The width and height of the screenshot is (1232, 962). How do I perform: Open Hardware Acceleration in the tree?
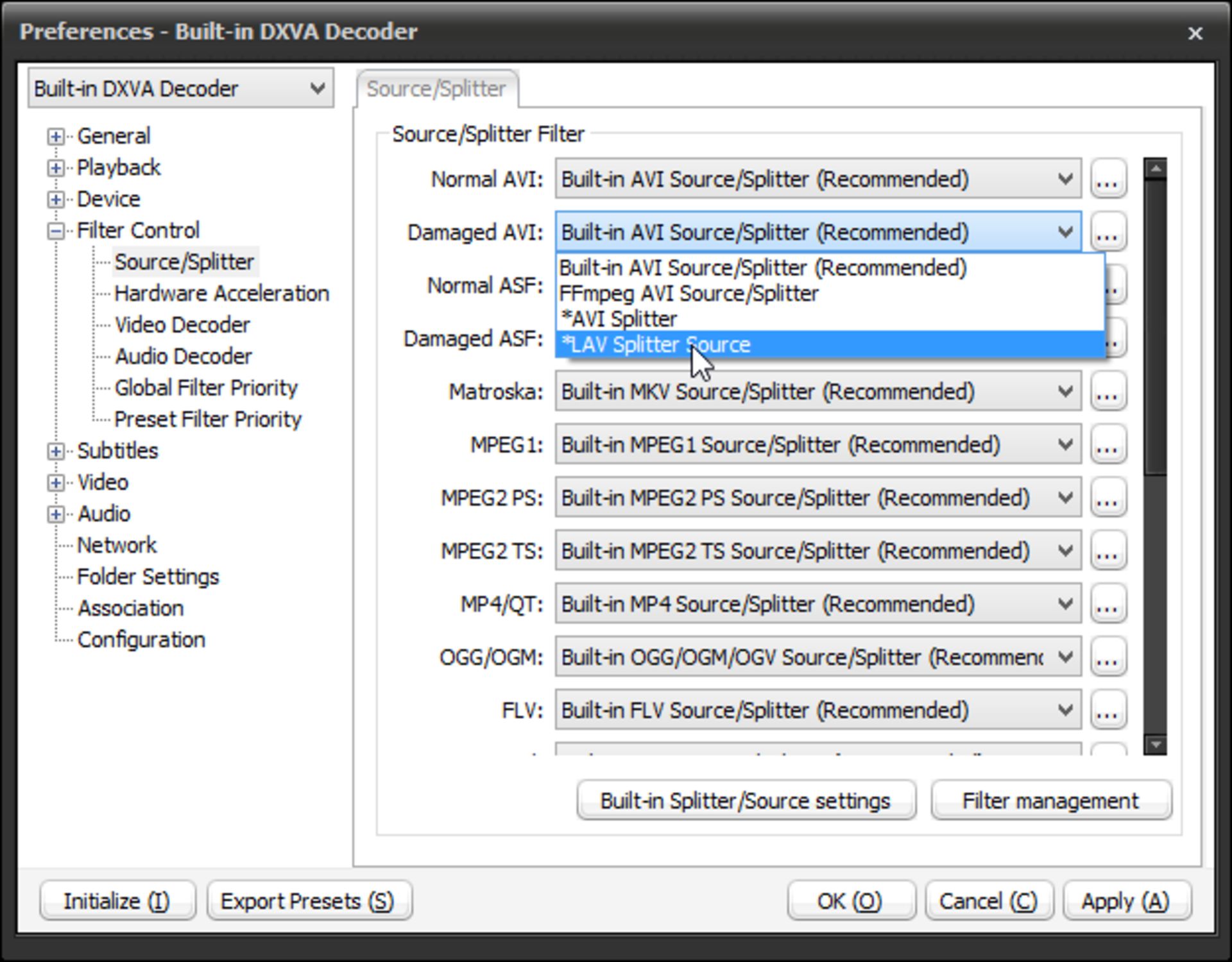[x=221, y=294]
